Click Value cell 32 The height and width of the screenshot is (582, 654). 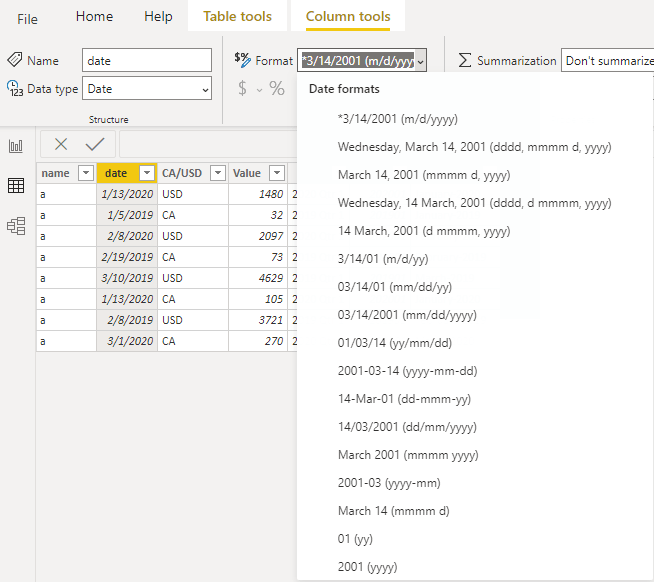[258, 215]
